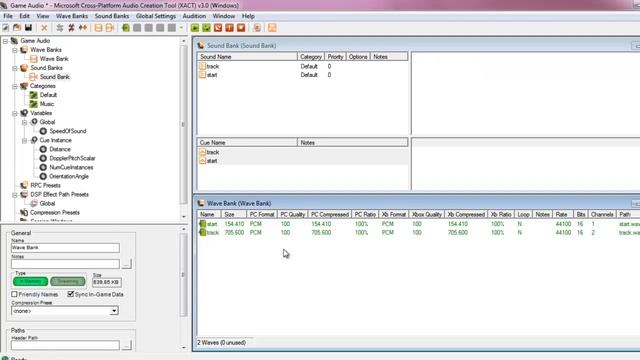Collapse DSP Effect Path Presets node
Image resolution: width=640 pixels, height=360 pixels.
pos(15,195)
